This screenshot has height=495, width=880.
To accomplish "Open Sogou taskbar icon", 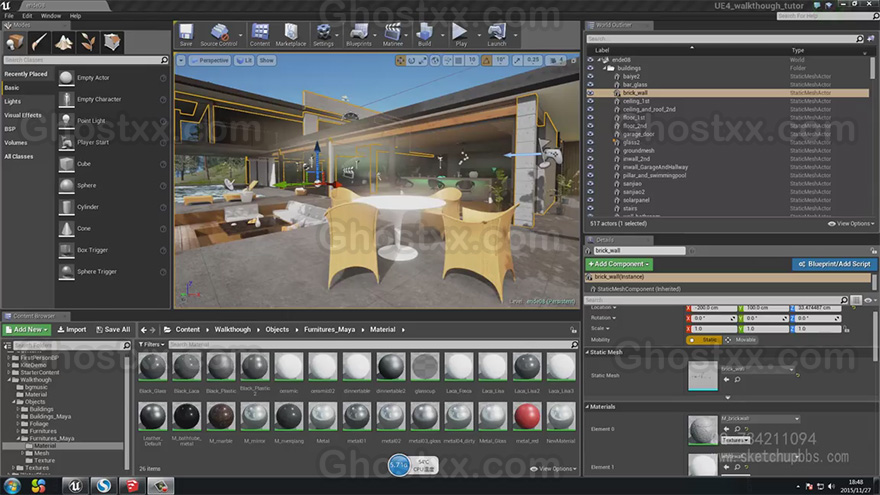I will pos(103,486).
